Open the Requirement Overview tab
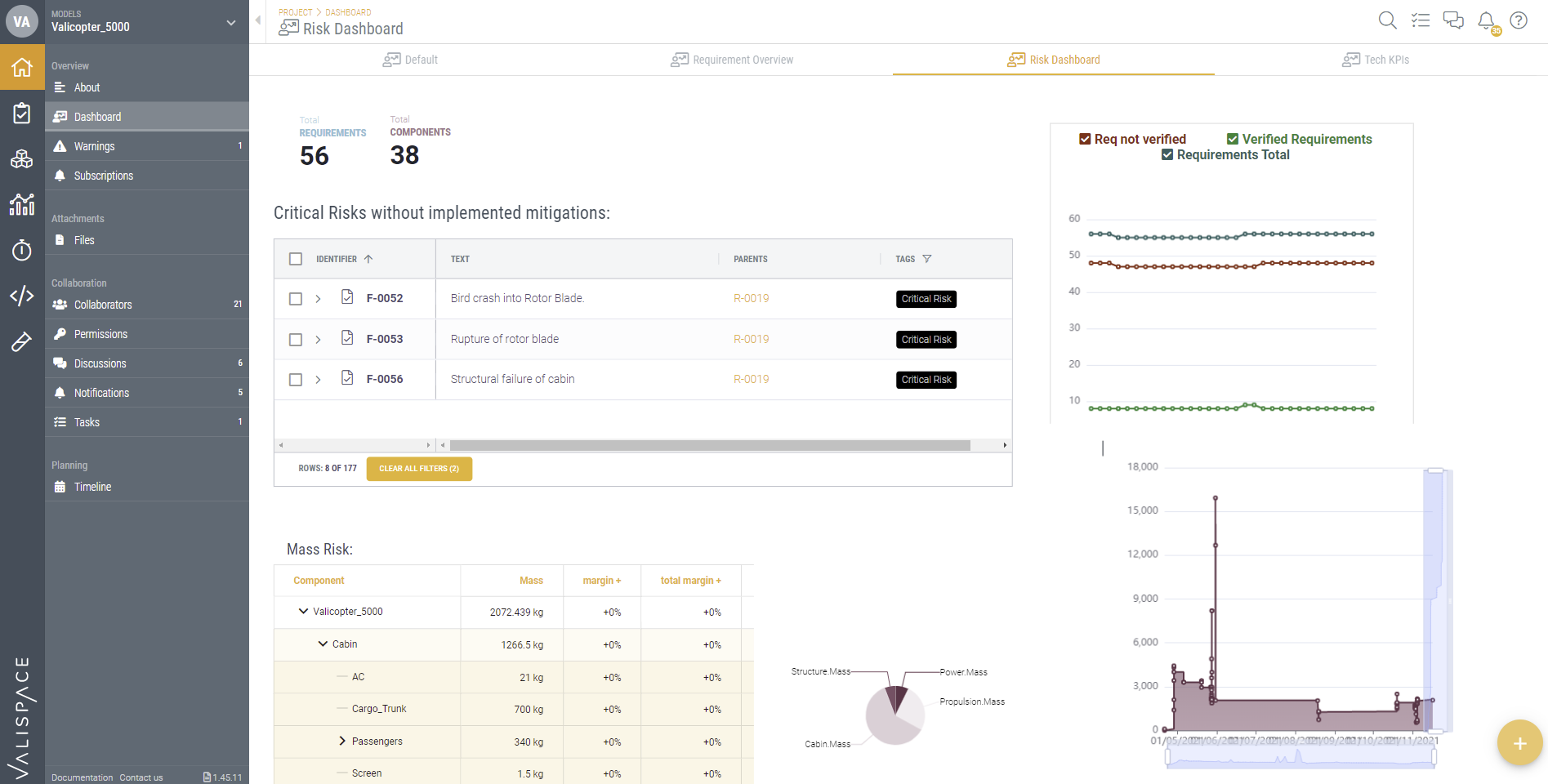Viewport: 1548px width, 784px height. pyautogui.click(x=732, y=60)
